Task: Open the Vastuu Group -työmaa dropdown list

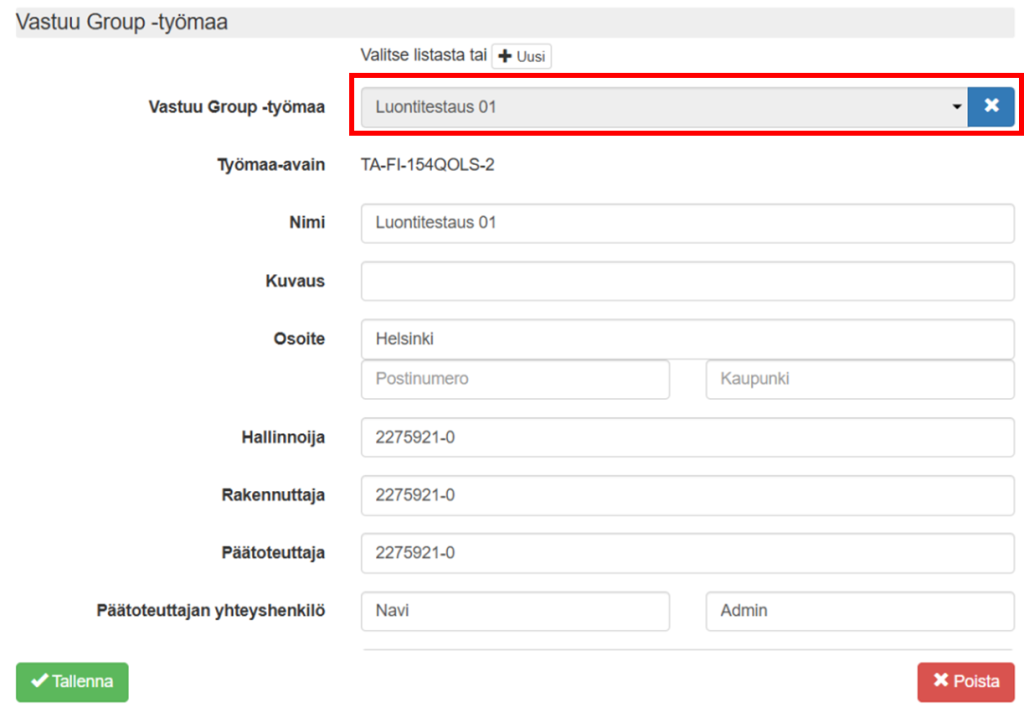Action: [x=664, y=107]
